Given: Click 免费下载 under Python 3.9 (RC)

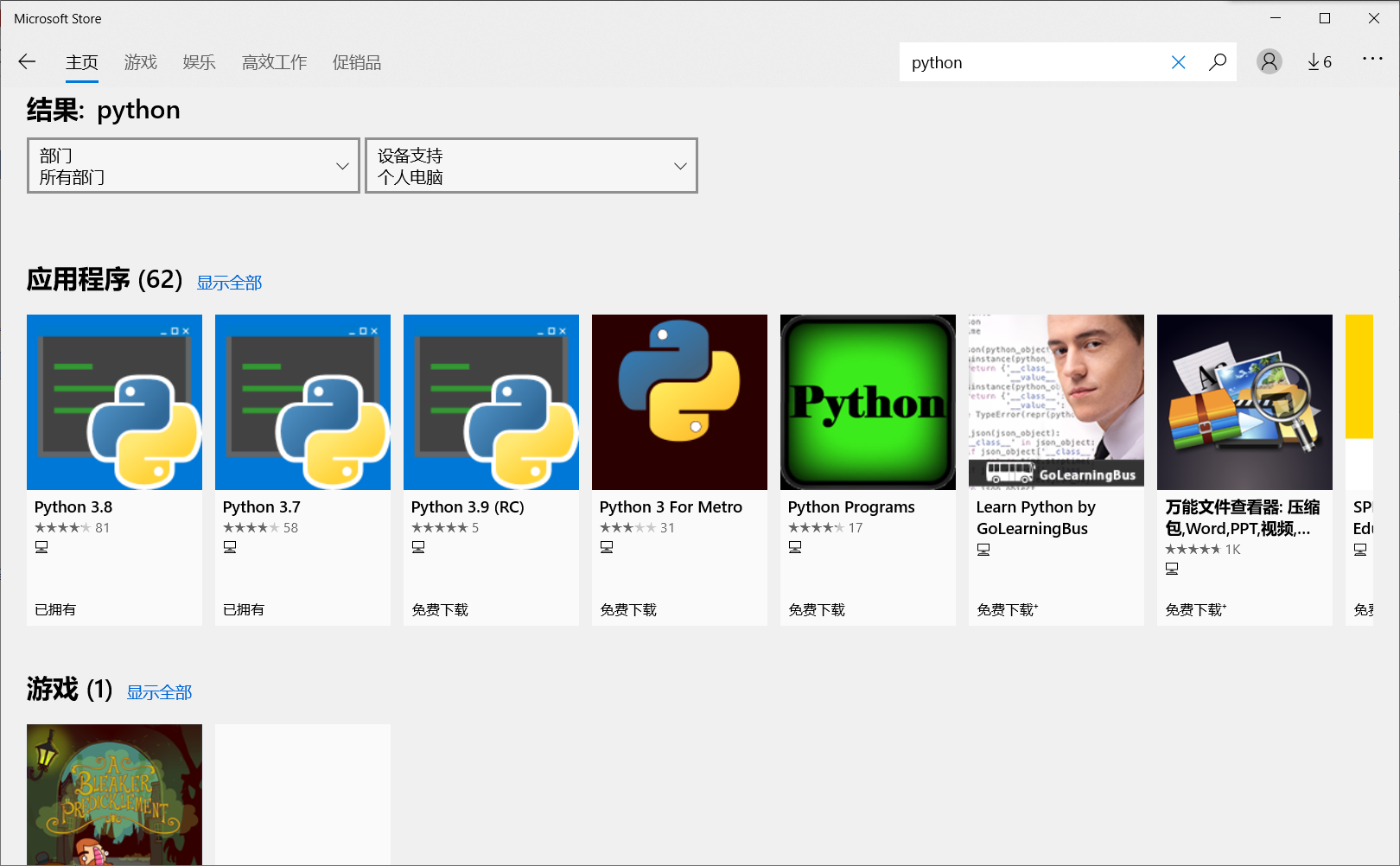Looking at the screenshot, I should (440, 609).
